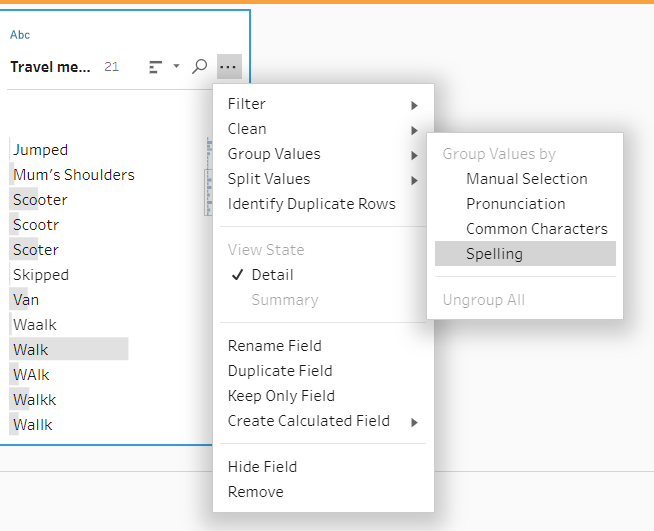Choose Manual Selection grouping

pos(526,179)
